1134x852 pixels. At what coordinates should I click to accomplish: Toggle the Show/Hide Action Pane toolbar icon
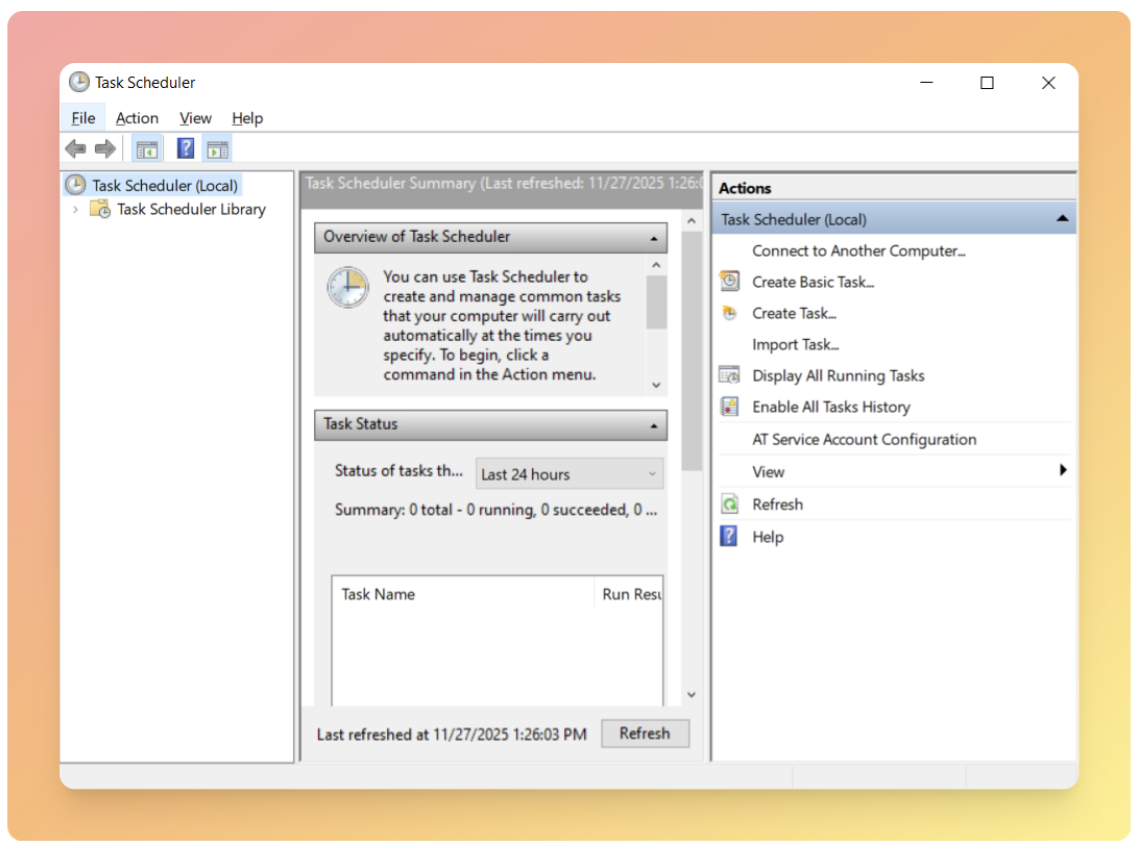pos(217,149)
